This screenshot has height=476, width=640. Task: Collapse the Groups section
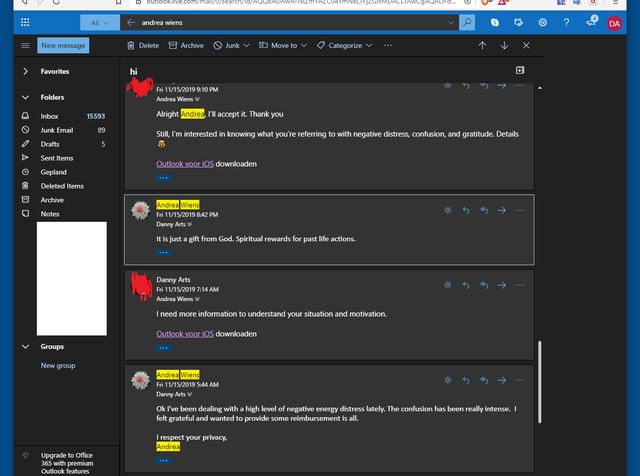[x=25, y=347]
